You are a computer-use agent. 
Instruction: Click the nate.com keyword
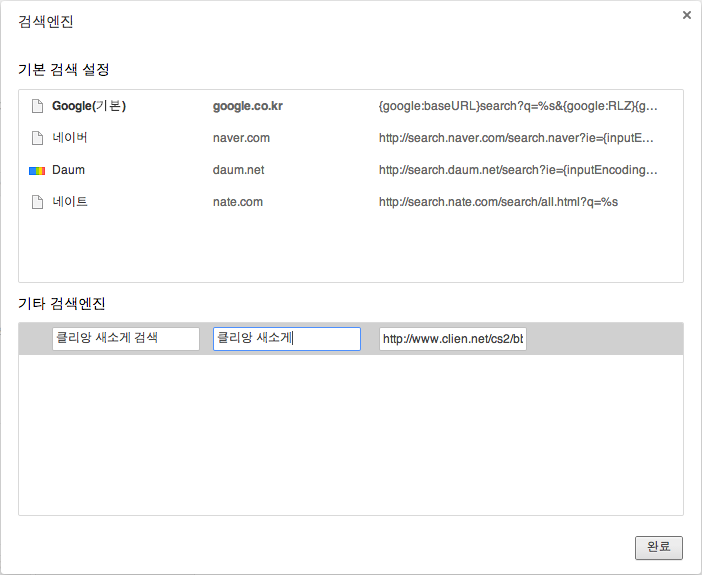[238, 202]
